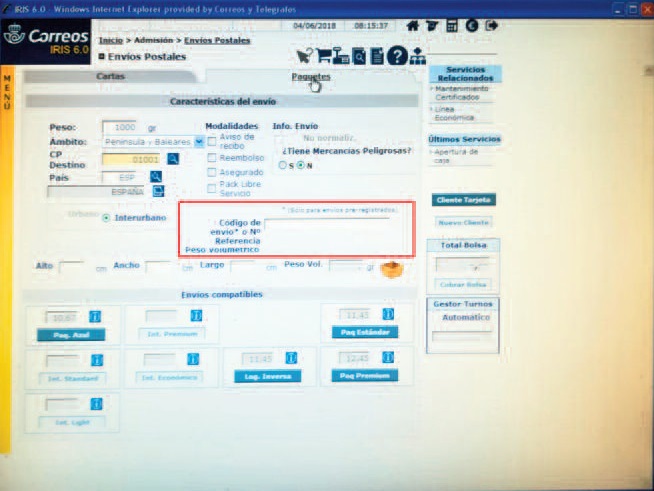Enable the Aviso de recibo checkbox

pyautogui.click(x=211, y=140)
